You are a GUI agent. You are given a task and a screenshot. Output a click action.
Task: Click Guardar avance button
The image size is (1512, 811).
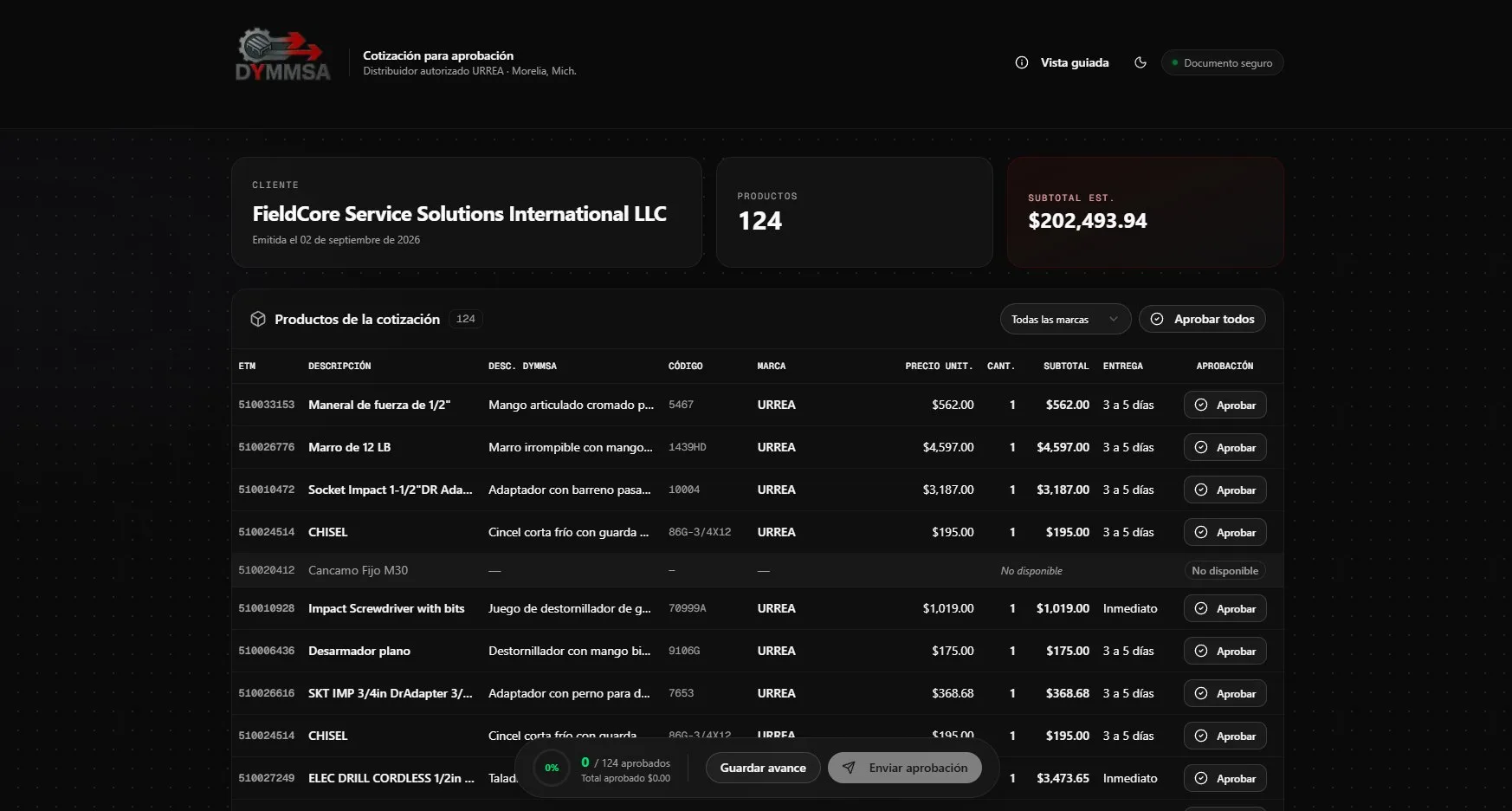click(763, 768)
